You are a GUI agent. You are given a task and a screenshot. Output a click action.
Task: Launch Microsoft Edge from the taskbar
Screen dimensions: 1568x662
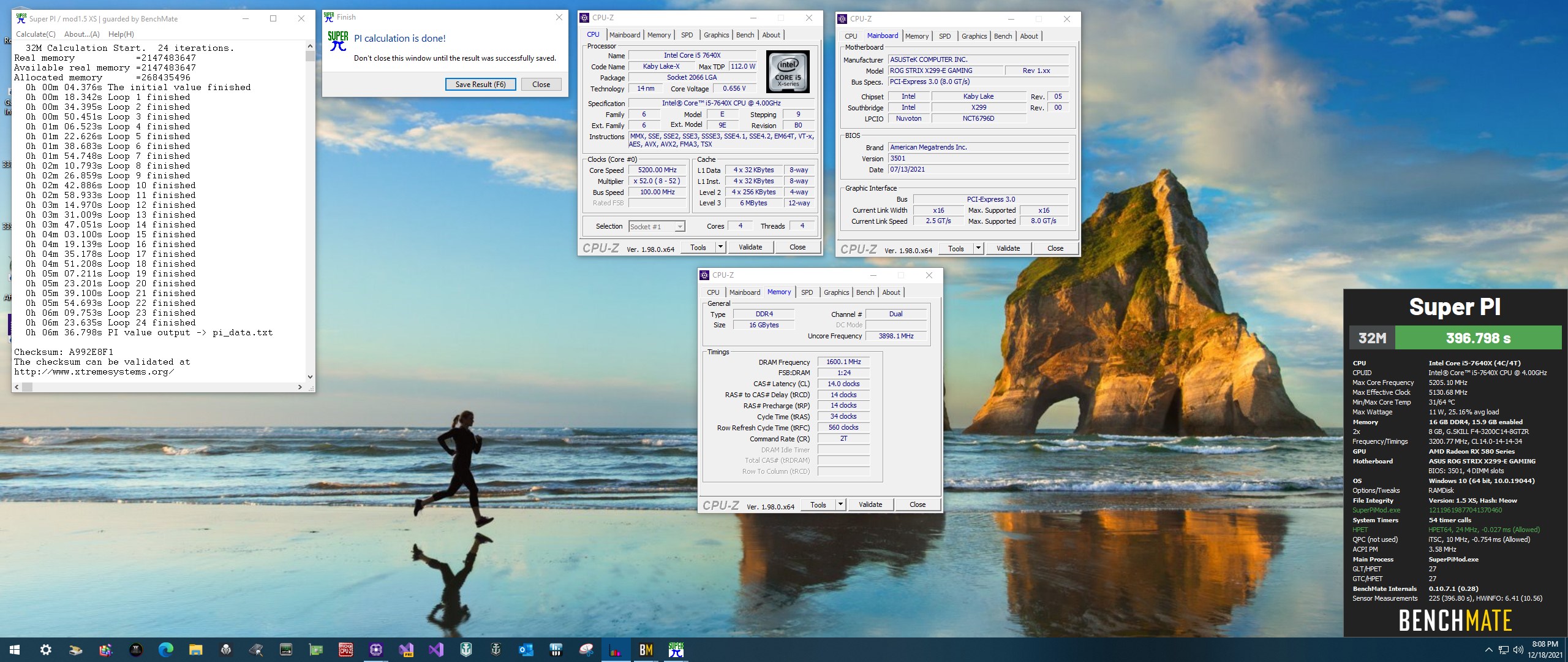[165, 650]
